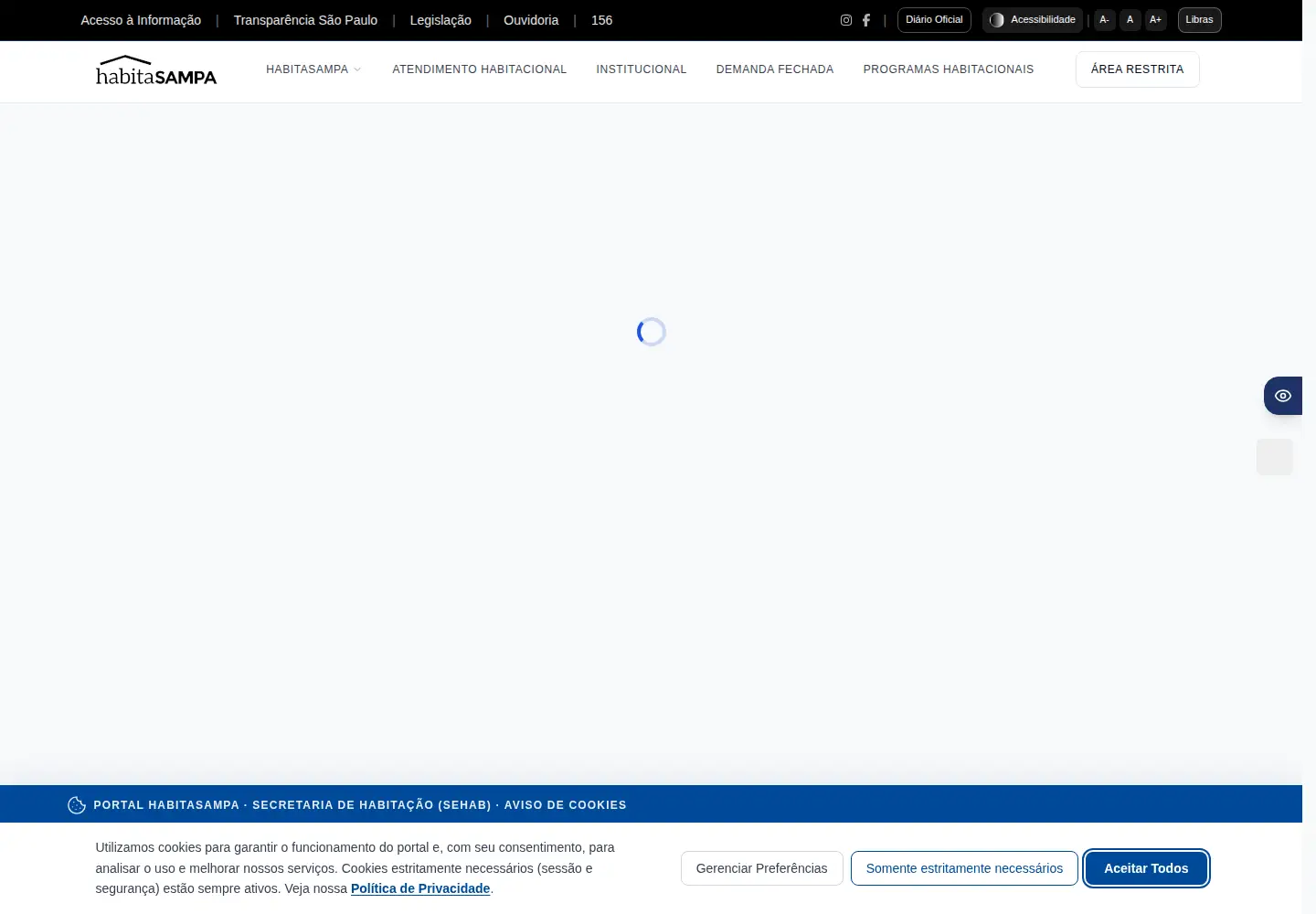Click the Área Restrita button

(1138, 69)
